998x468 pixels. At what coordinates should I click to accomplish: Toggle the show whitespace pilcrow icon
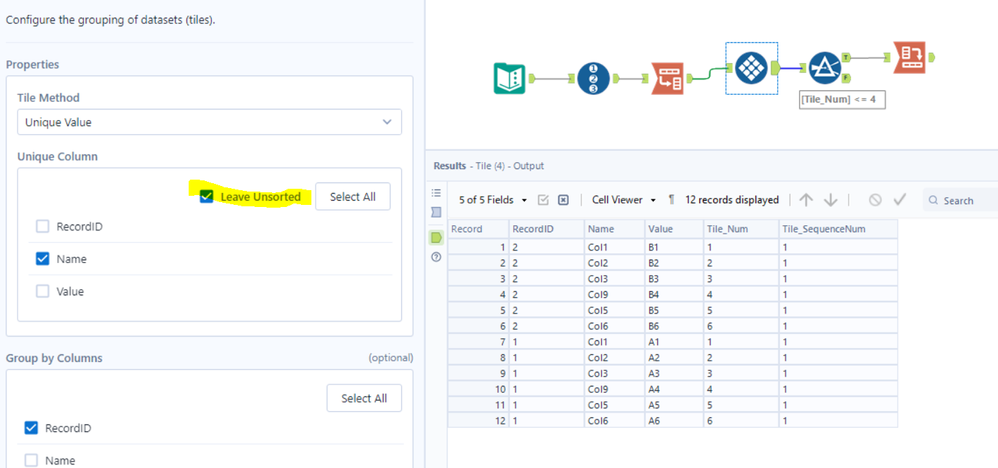point(671,200)
